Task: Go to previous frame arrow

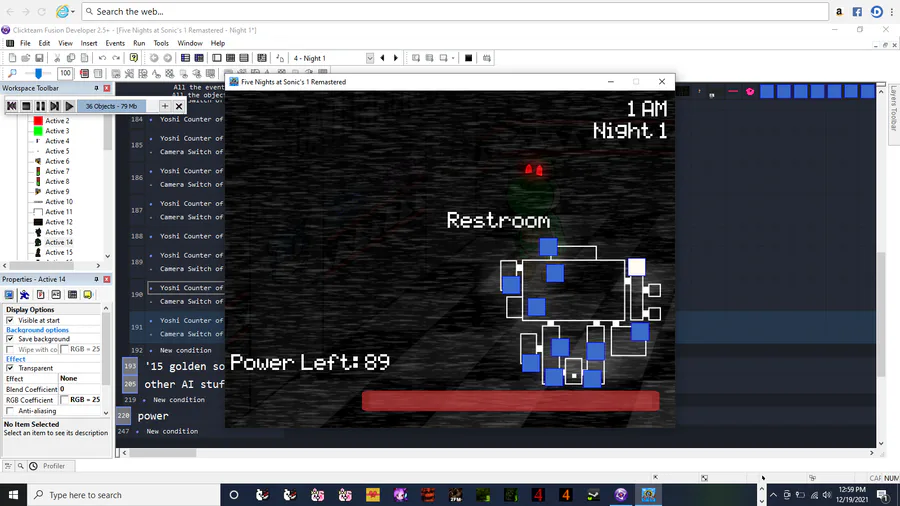Action: point(382,58)
